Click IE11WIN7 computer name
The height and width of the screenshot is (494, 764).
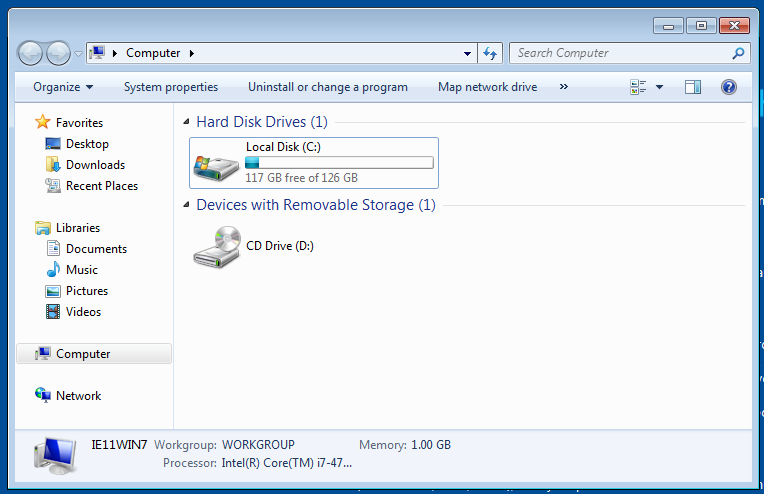pyautogui.click(x=119, y=445)
